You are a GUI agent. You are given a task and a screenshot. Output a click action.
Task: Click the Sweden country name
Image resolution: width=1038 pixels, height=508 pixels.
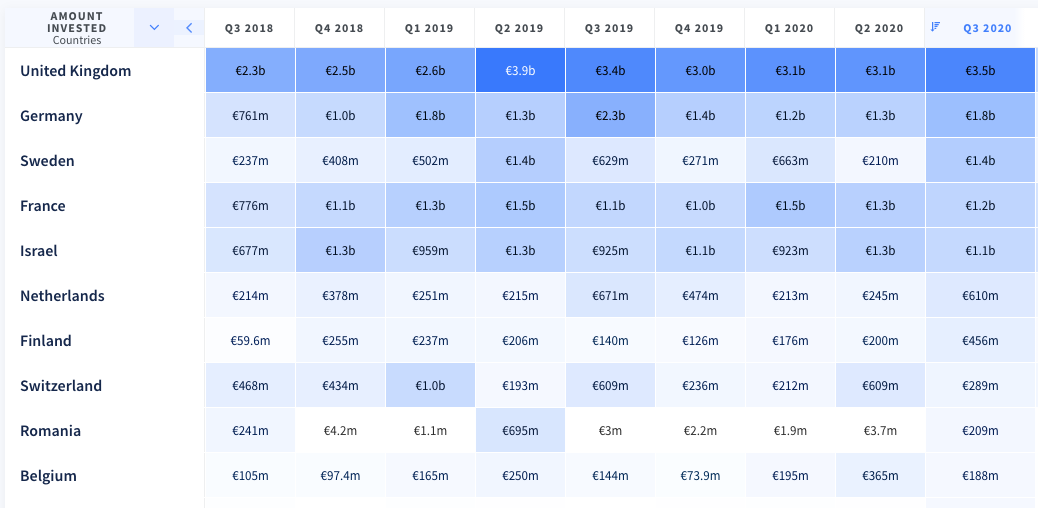(x=47, y=161)
